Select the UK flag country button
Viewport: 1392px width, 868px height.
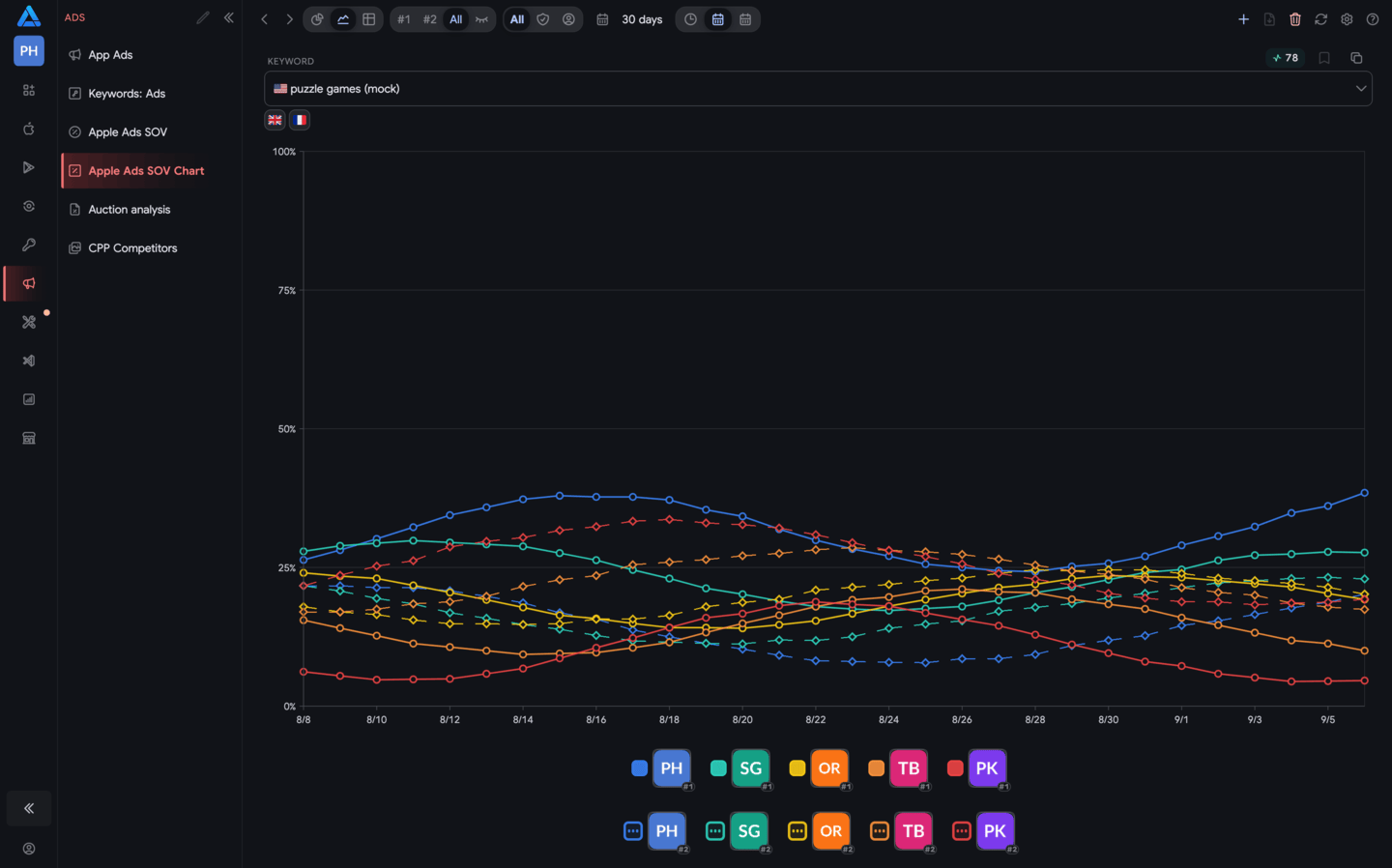click(275, 120)
